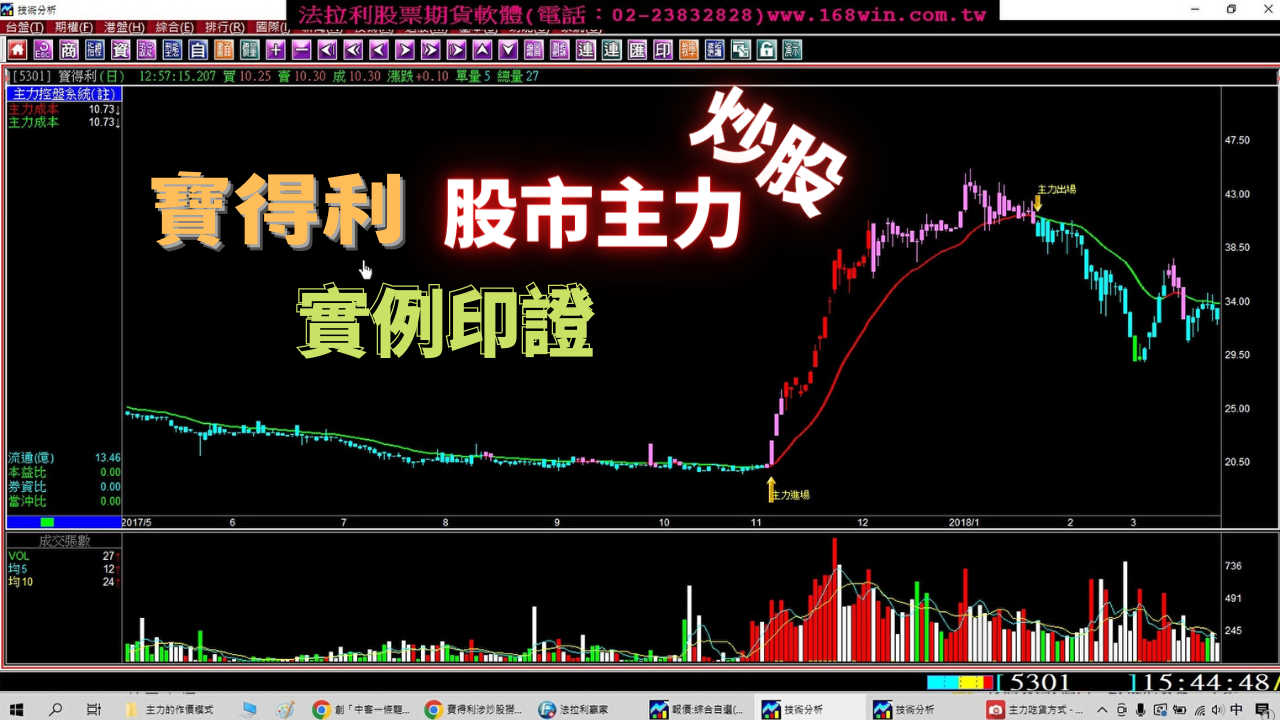
Task: Show hidden system tray icons chevron
Action: (1103, 709)
